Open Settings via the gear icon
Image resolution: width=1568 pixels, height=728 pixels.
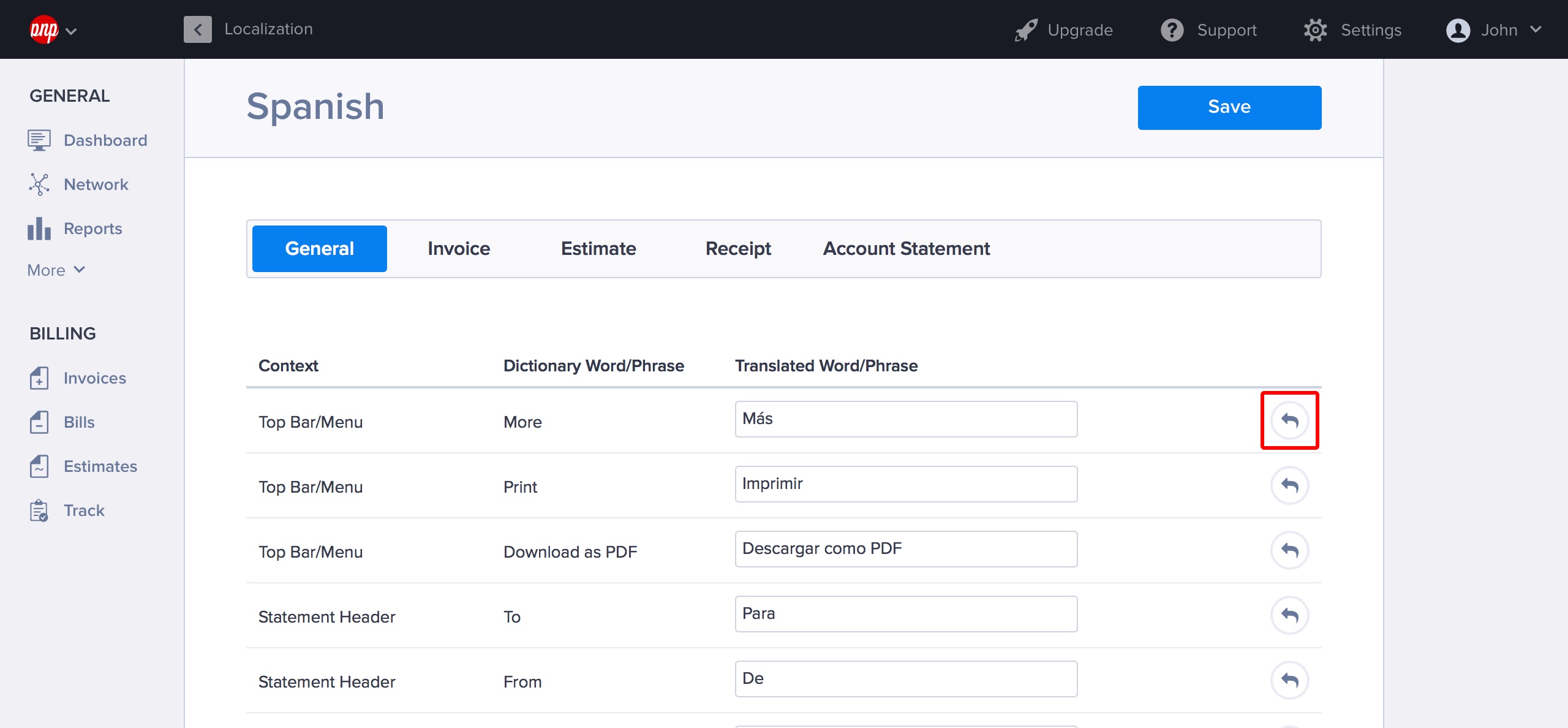point(1315,30)
